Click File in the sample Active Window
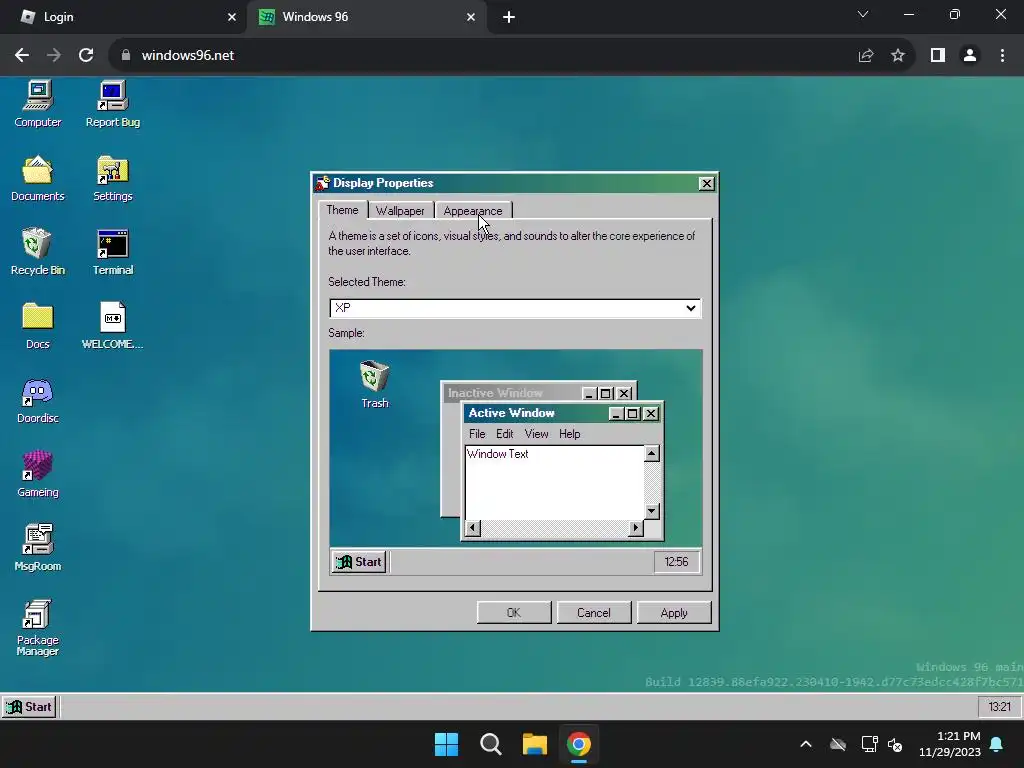The image size is (1024, 768). click(477, 434)
